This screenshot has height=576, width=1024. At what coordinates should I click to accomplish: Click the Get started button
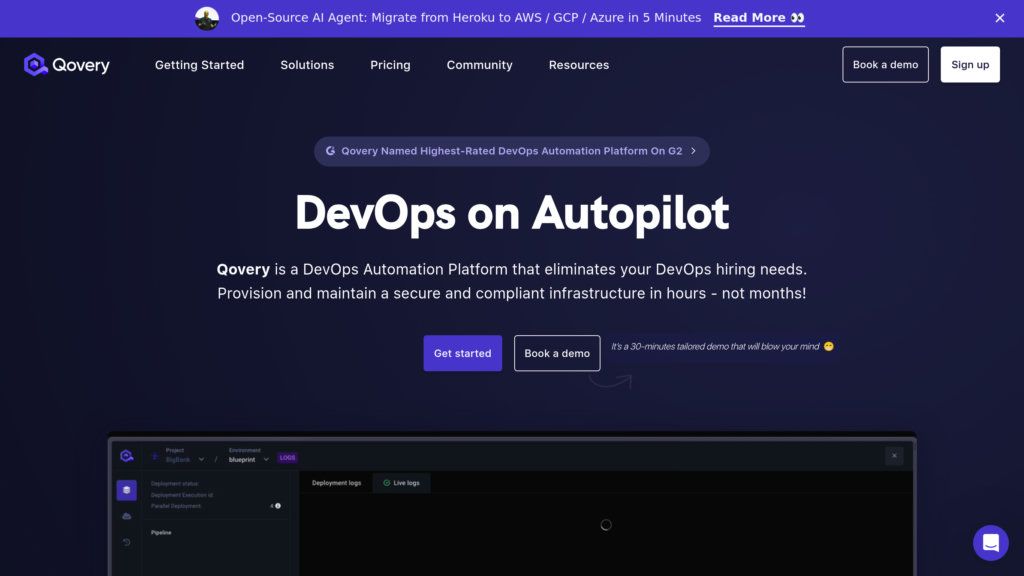tap(462, 353)
